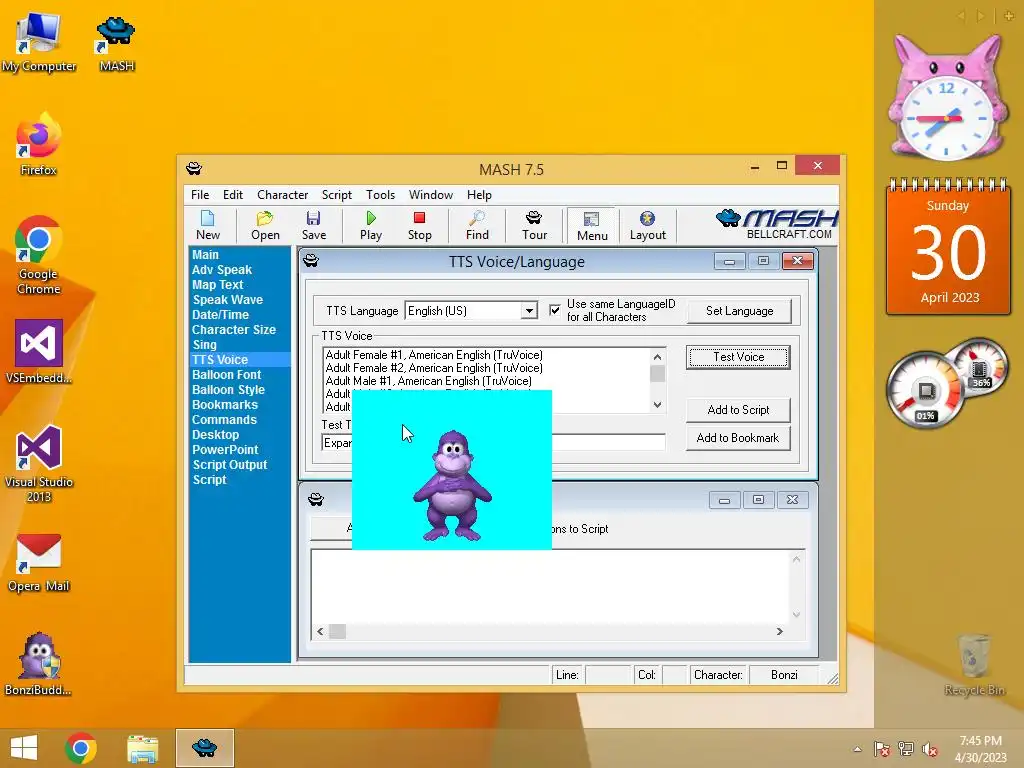Click Add to Bookmark button

pos(738,438)
